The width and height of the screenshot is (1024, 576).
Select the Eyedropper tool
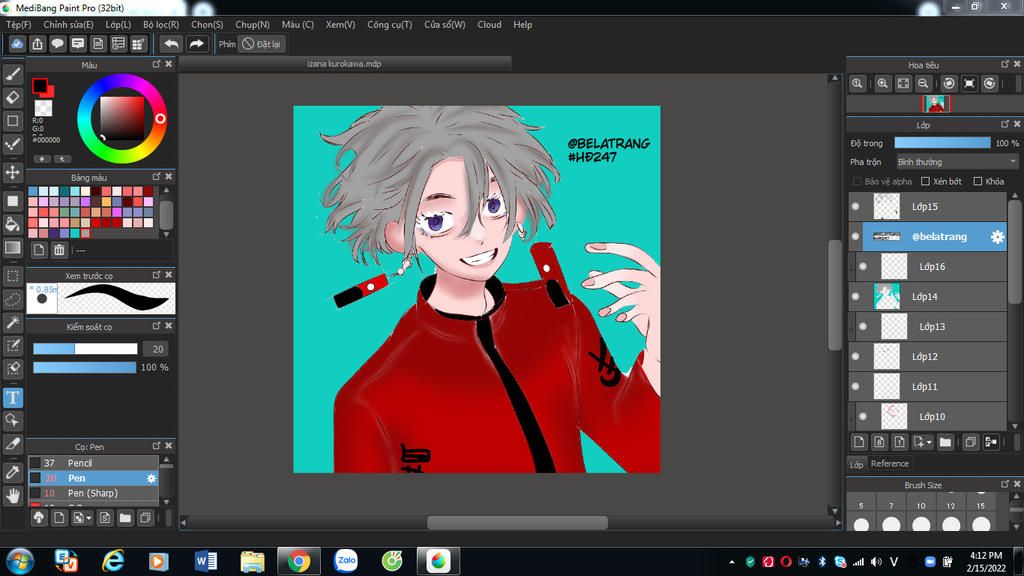(x=12, y=472)
